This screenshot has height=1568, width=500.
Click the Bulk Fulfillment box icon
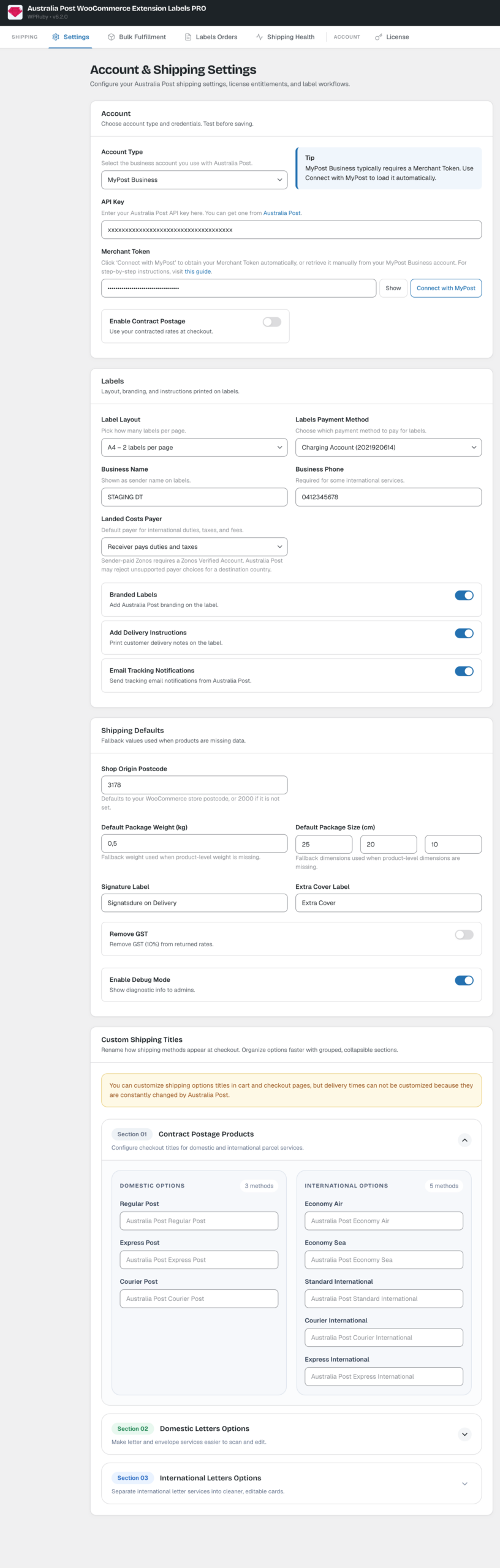(111, 37)
